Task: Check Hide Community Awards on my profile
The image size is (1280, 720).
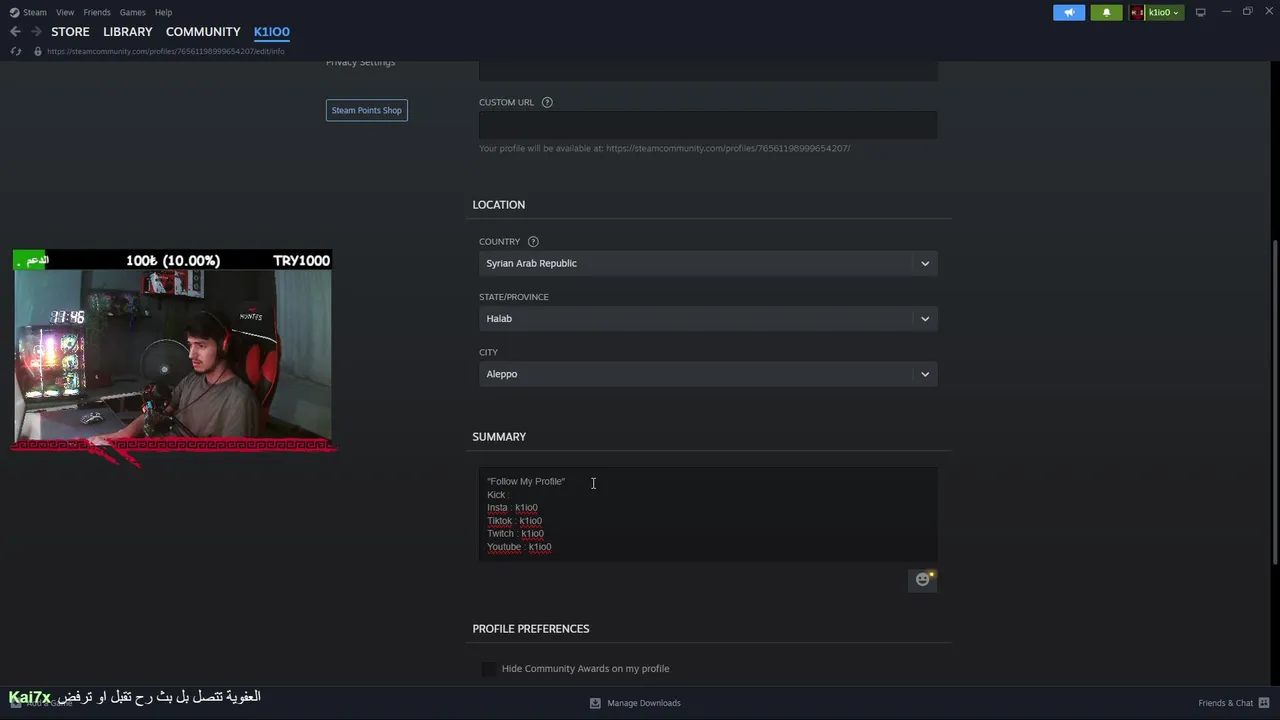Action: pos(489,669)
